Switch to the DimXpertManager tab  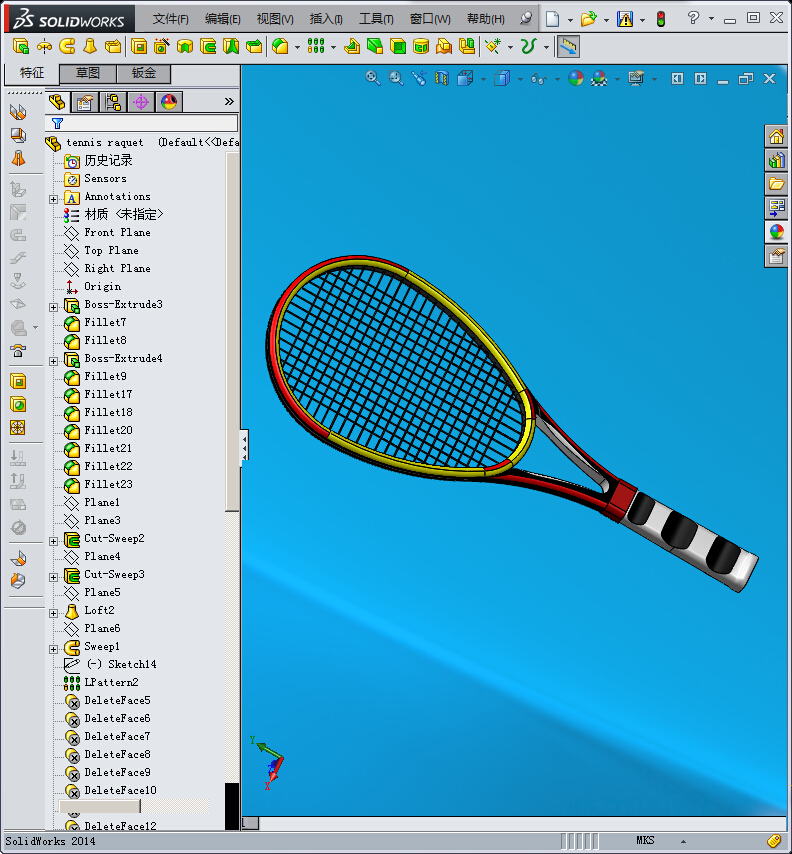[x=141, y=102]
